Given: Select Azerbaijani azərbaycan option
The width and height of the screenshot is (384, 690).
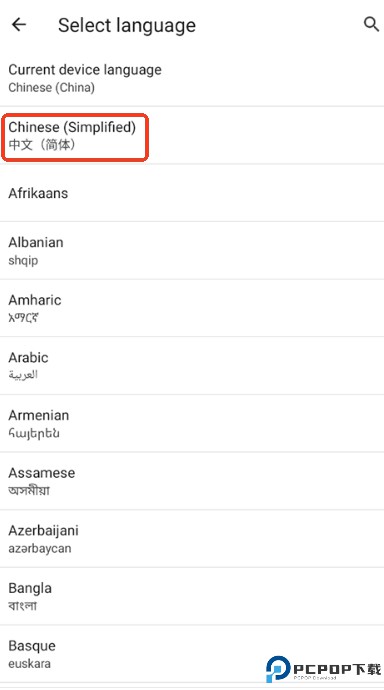Looking at the screenshot, I should coord(192,539).
